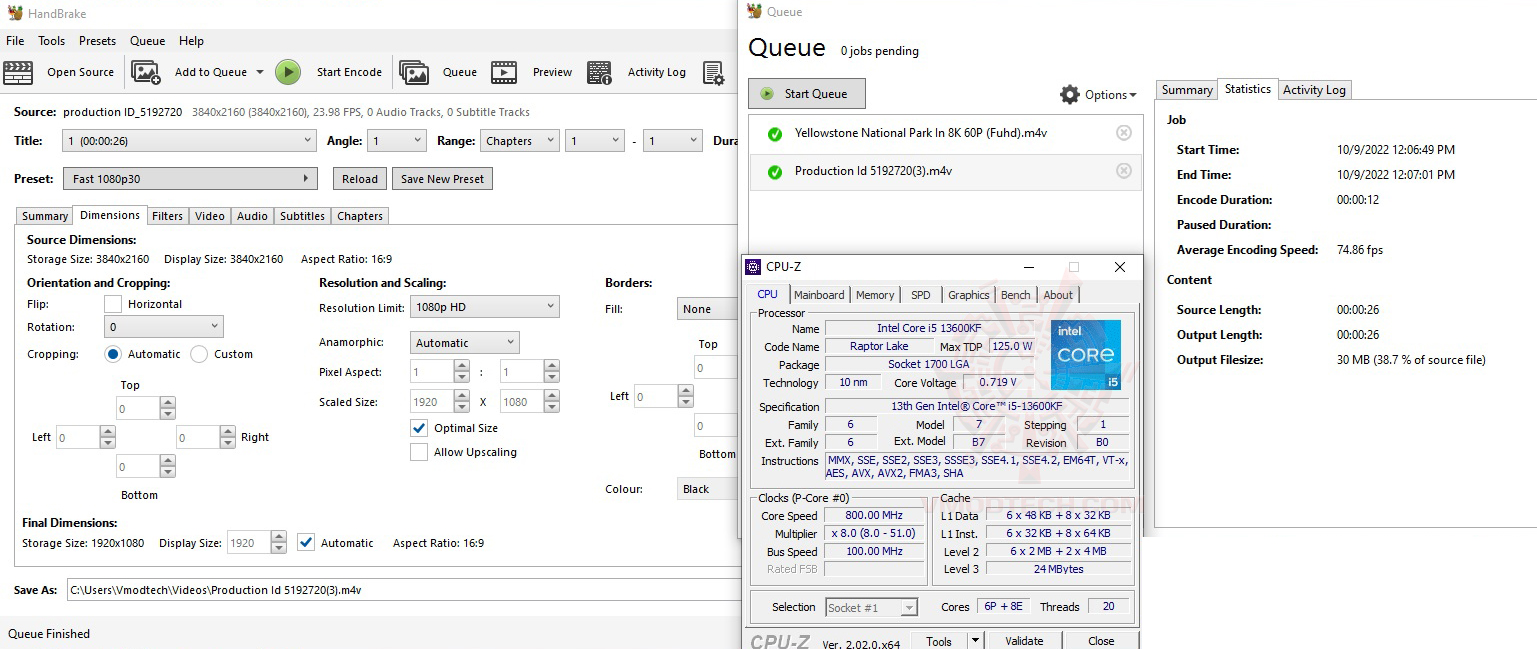This screenshot has height=649, width=1537.
Task: Remove the Yellowstone National Park job
Action: pyautogui.click(x=1123, y=133)
